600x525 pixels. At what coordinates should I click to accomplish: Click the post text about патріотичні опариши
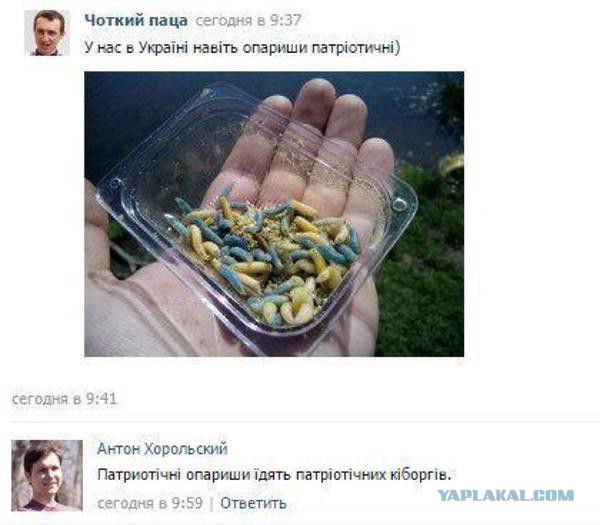point(242,48)
